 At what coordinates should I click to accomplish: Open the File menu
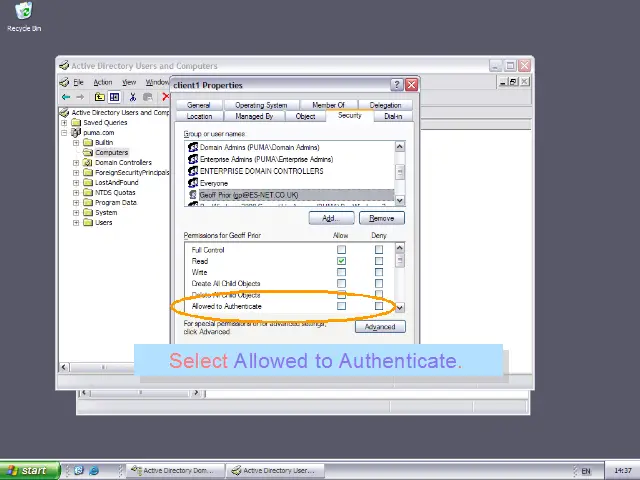click(x=78, y=82)
